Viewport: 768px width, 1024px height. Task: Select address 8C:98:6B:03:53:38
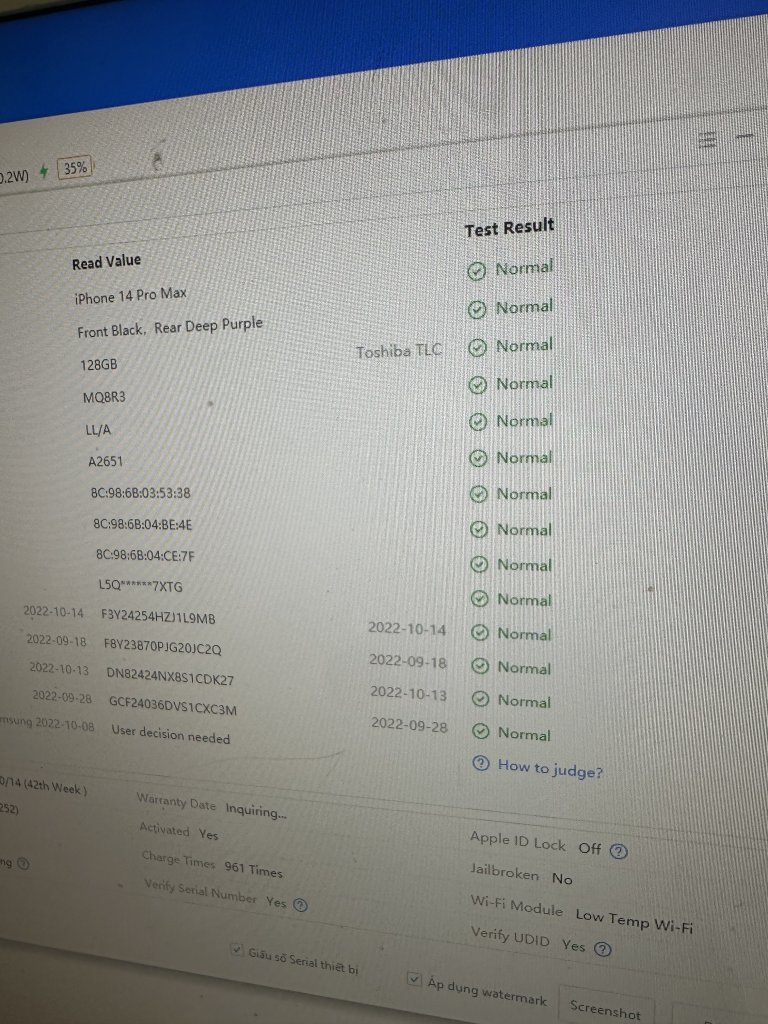tap(140, 492)
